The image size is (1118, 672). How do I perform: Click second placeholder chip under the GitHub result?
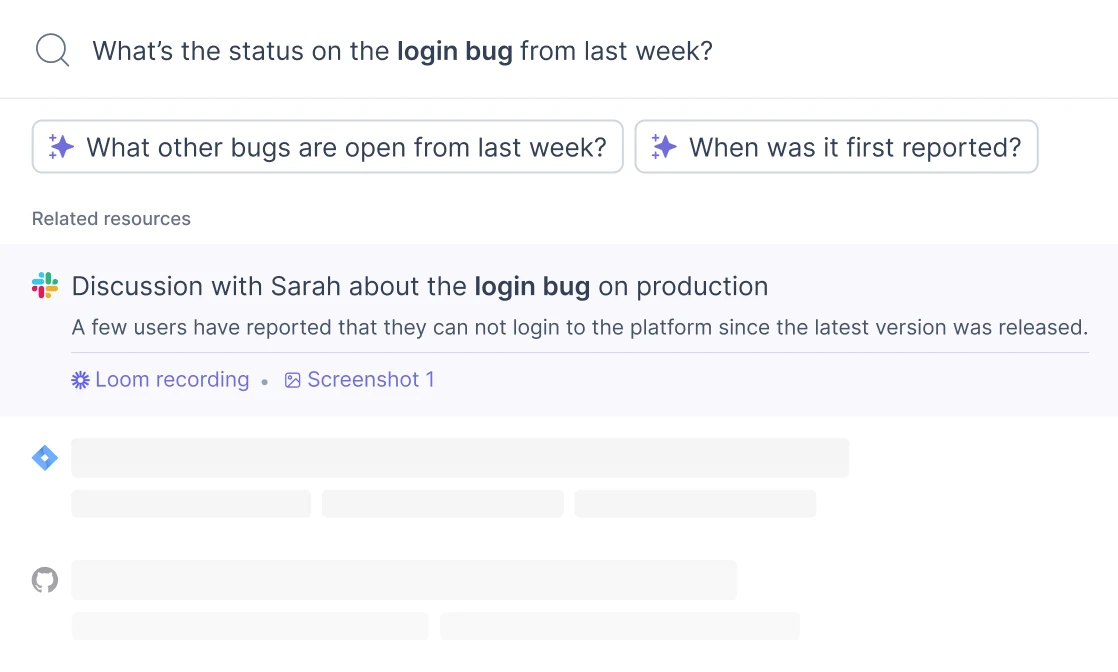[620, 626]
